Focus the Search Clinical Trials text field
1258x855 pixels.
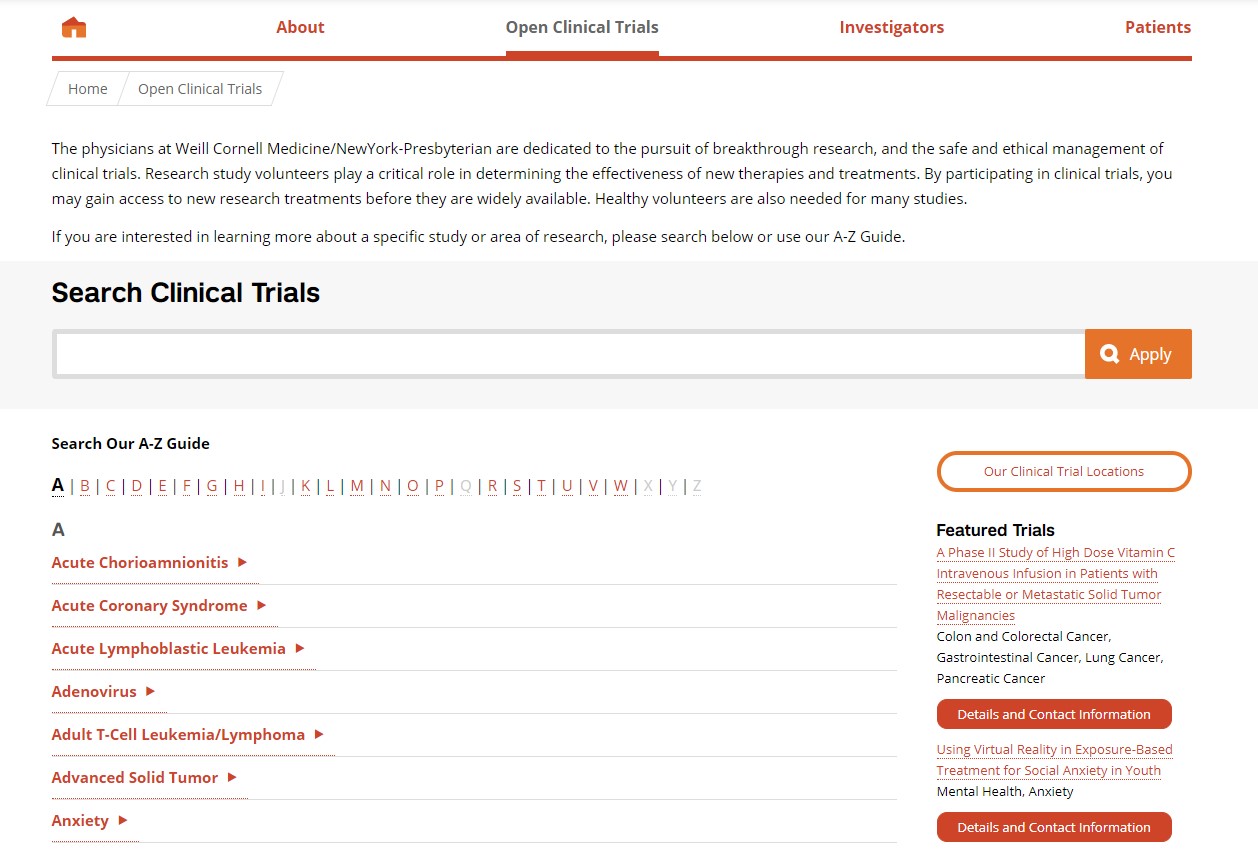569,354
